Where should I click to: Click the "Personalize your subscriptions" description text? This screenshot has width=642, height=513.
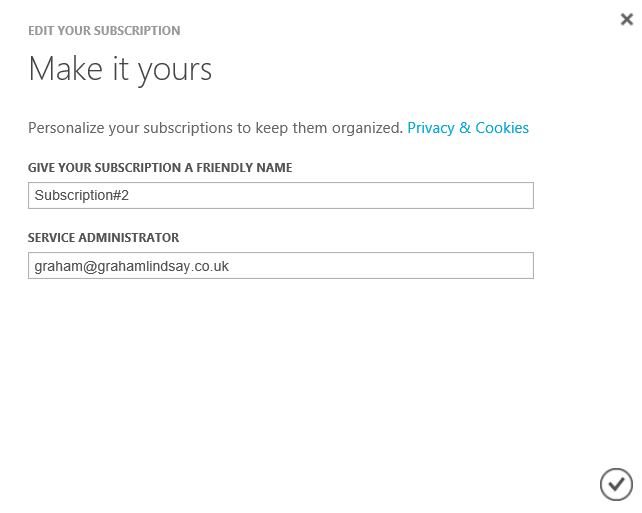coord(215,128)
